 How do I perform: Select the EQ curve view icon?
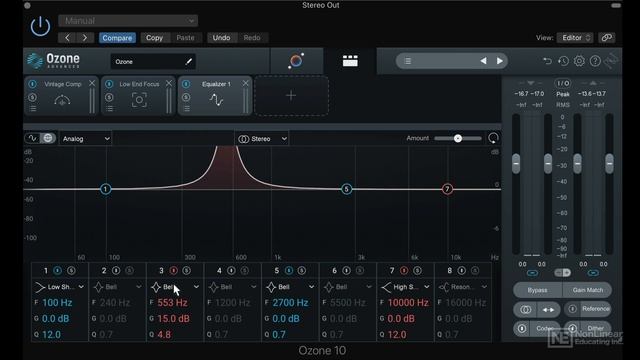pyautogui.click(x=32, y=138)
